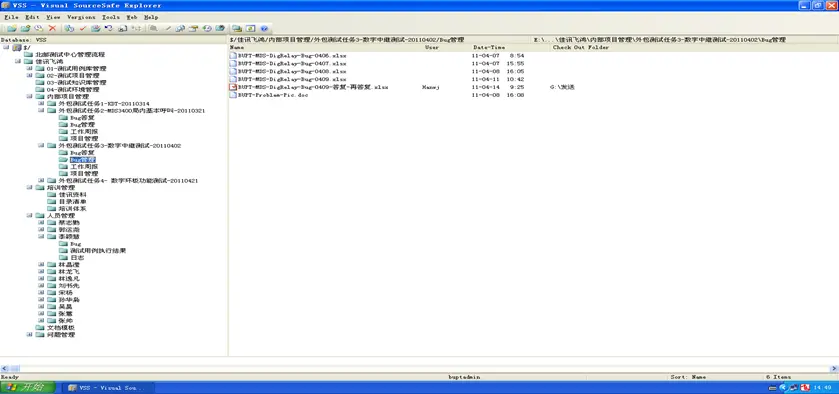Image resolution: width=839 pixels, height=394 pixels.
Task: Select the checked-out file icon for 0409-答复-再答复.xlsx
Action: click(233, 87)
